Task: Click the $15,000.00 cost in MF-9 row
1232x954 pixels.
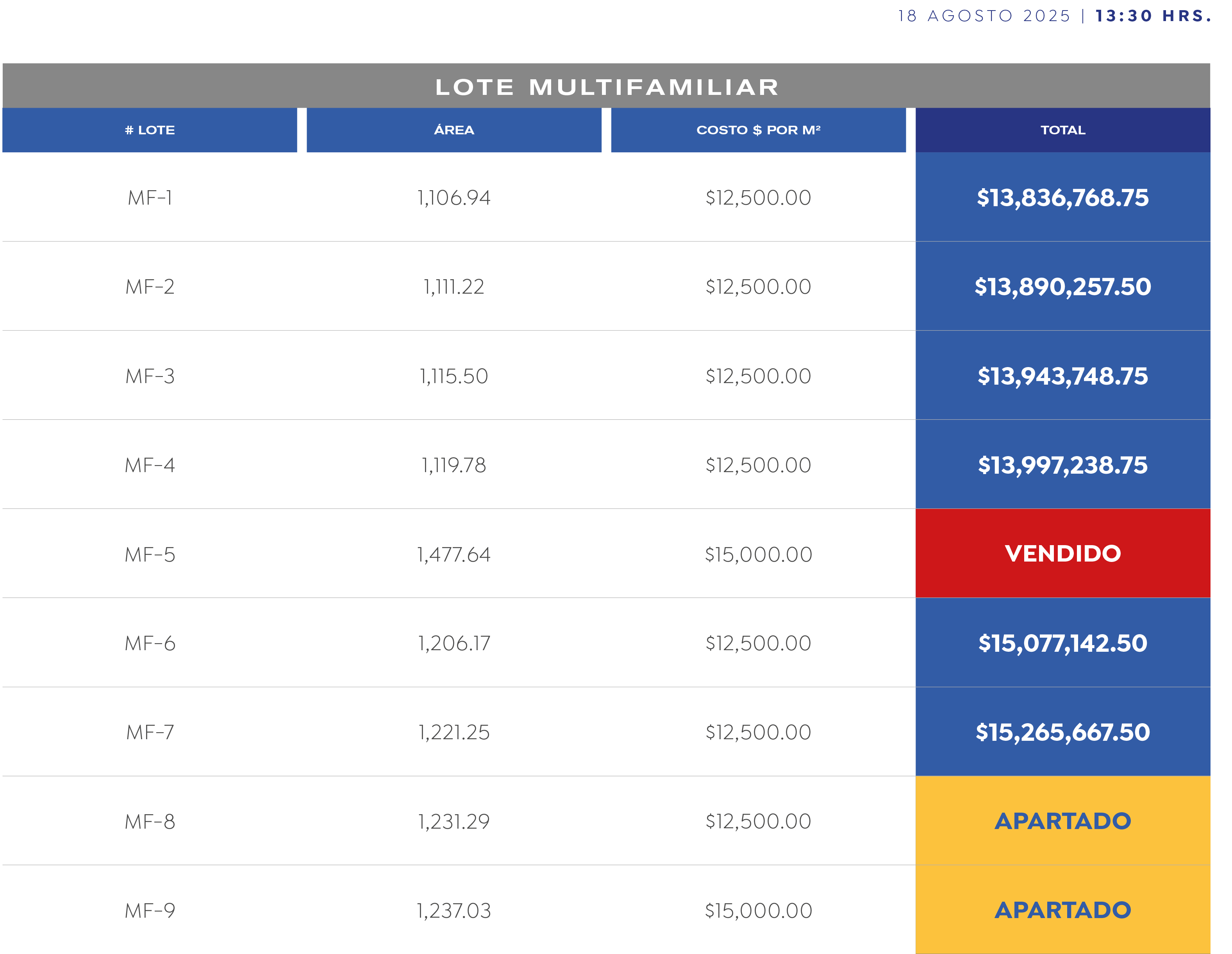Action: click(758, 911)
